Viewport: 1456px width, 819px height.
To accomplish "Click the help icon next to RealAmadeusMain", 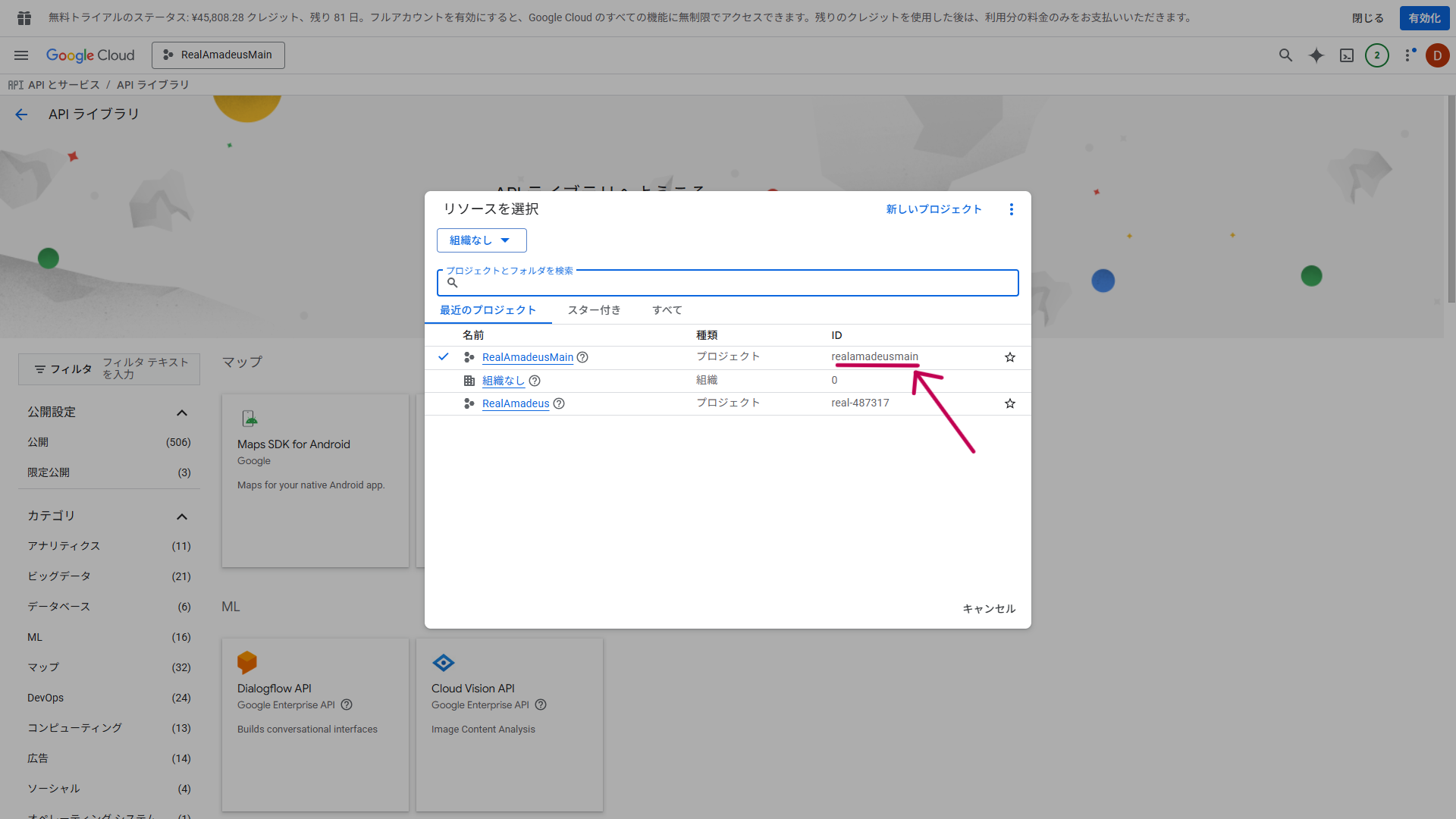I will pos(582,357).
